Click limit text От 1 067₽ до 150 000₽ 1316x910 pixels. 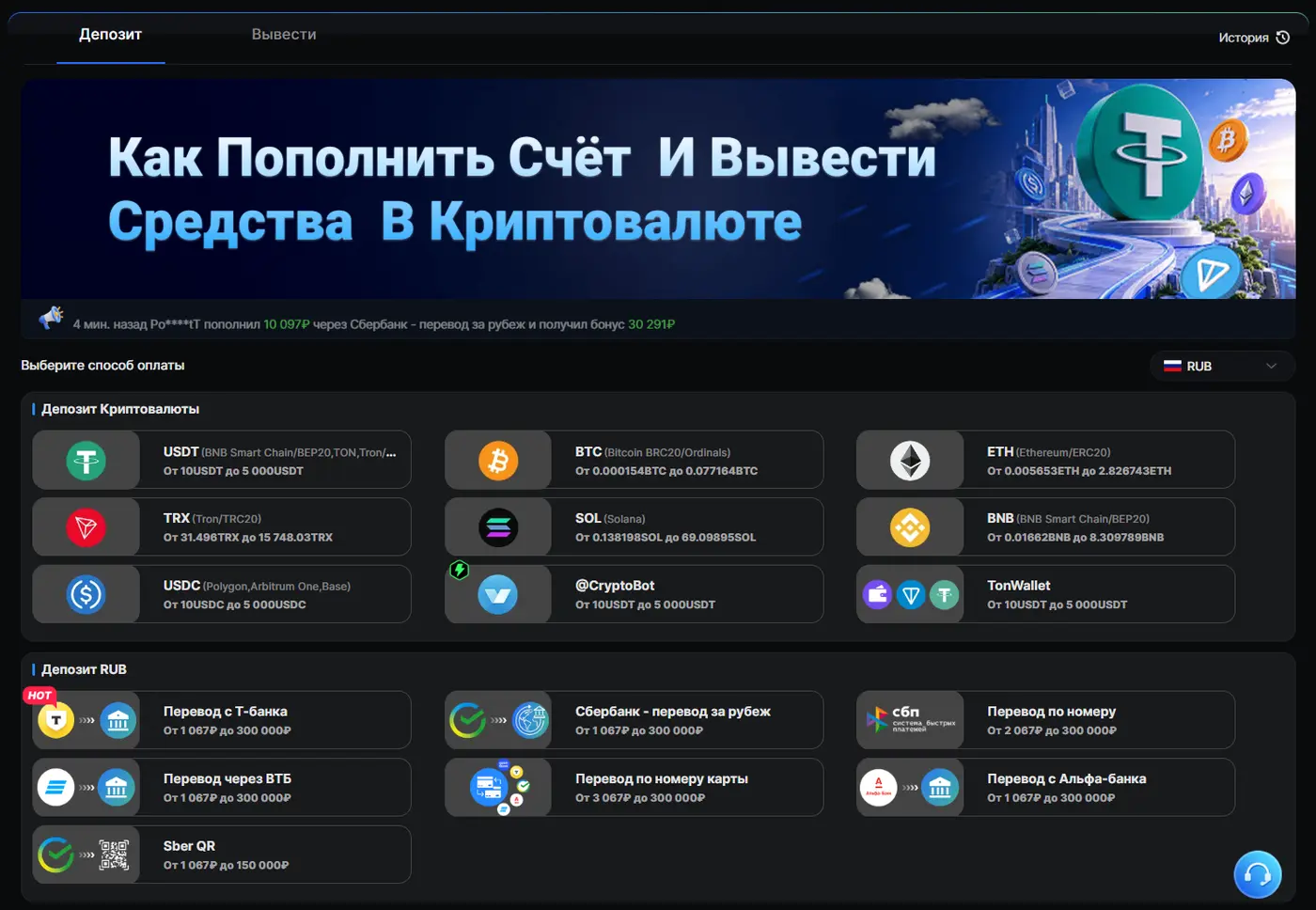227,865
